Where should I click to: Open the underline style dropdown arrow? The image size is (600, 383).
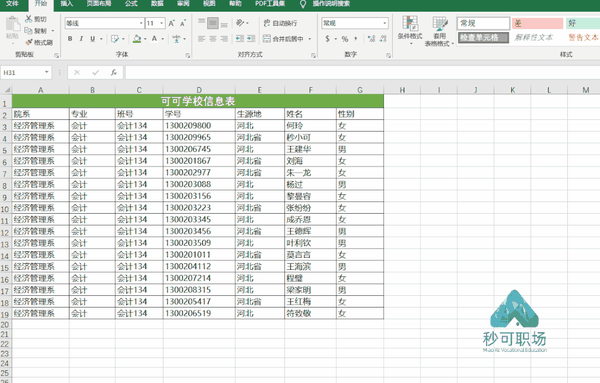coord(101,39)
